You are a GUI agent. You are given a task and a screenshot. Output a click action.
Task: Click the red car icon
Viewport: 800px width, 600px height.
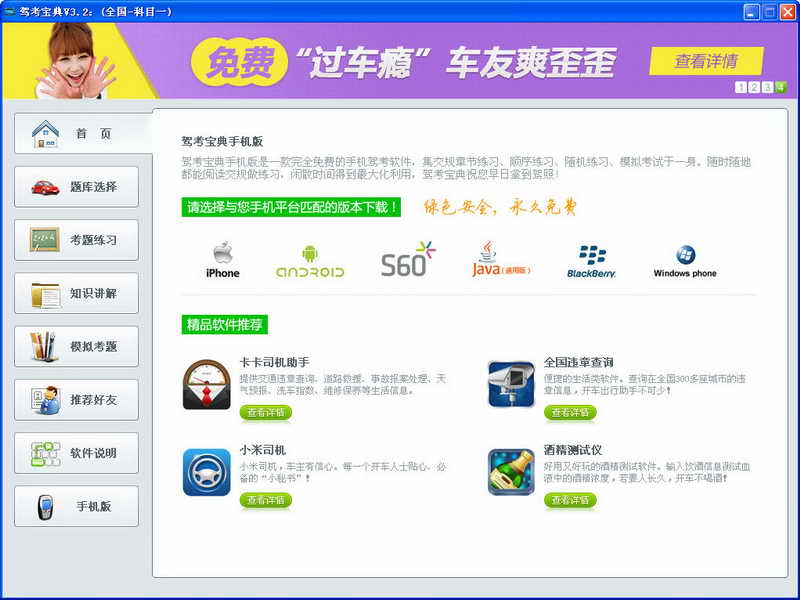tap(45, 187)
